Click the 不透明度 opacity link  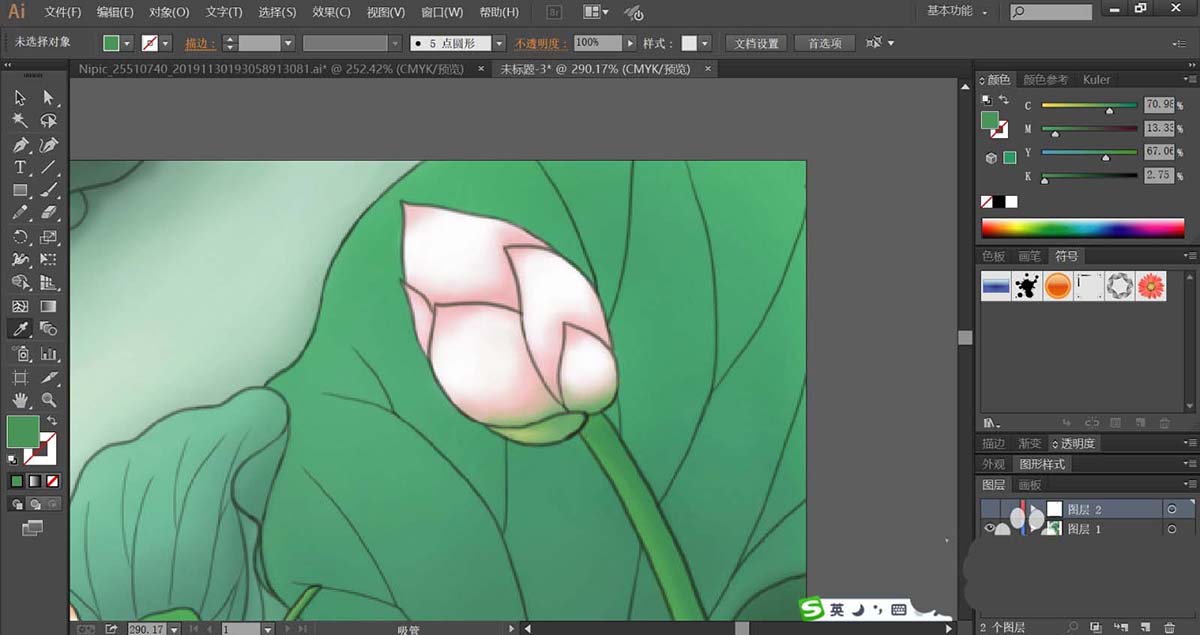(539, 44)
